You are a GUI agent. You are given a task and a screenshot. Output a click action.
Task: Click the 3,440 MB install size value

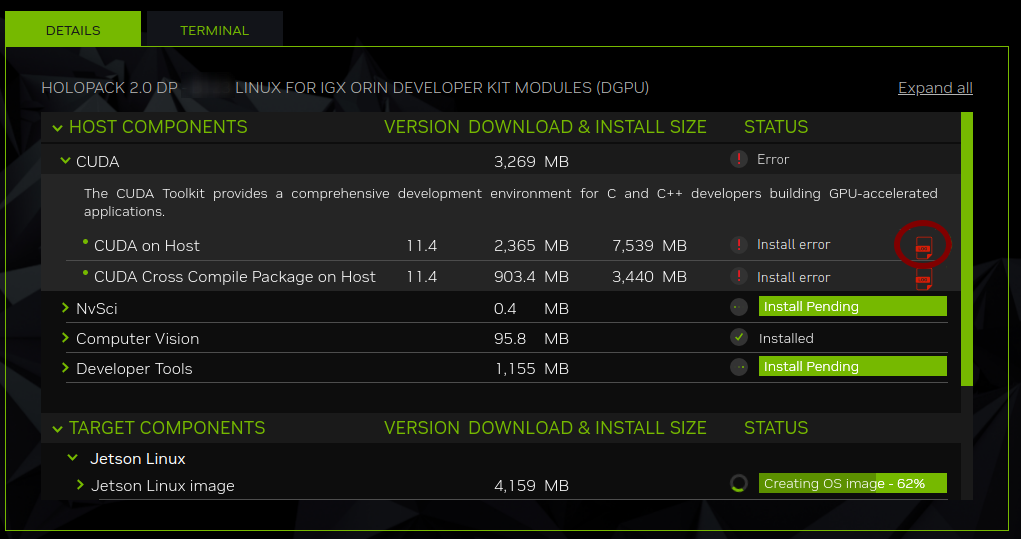tap(649, 277)
